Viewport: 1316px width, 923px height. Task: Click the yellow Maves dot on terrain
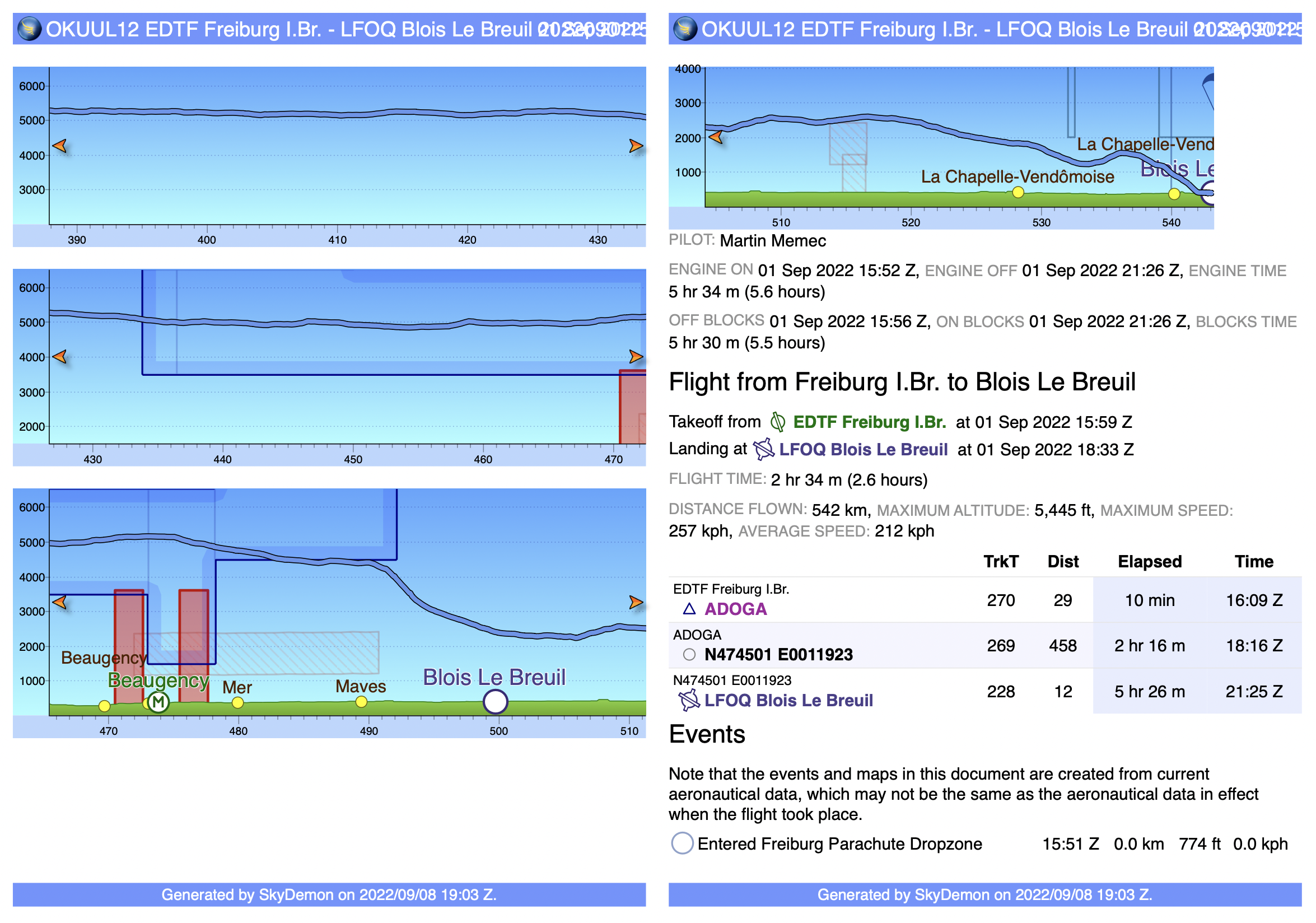(x=361, y=702)
